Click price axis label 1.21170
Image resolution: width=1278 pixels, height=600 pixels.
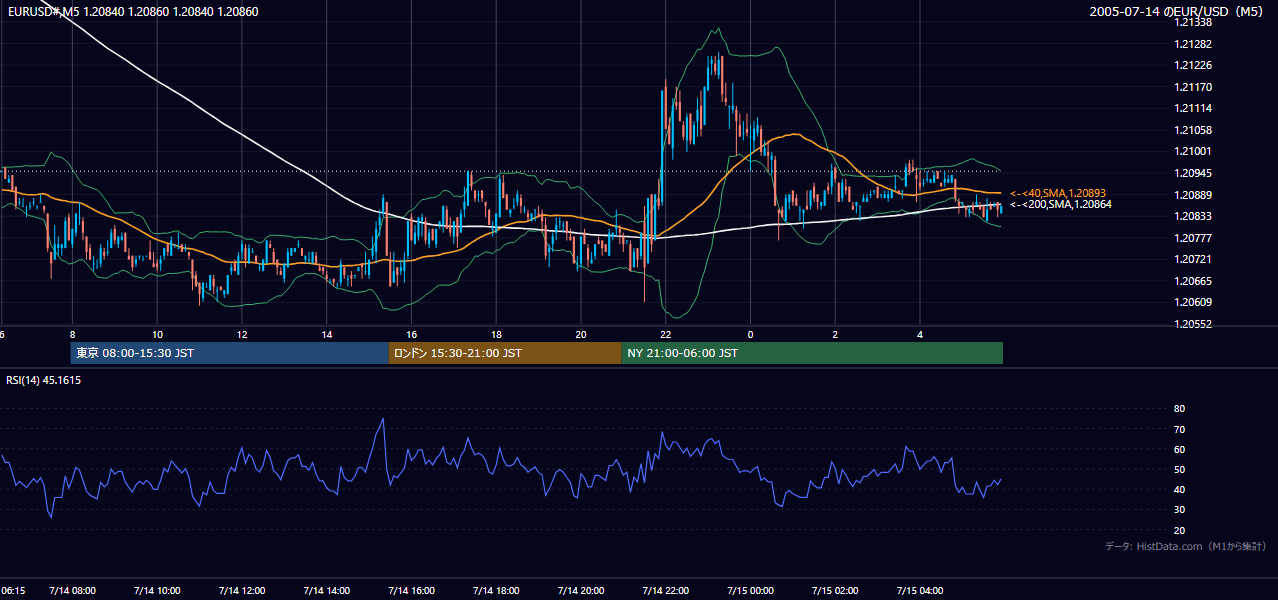click(1195, 87)
